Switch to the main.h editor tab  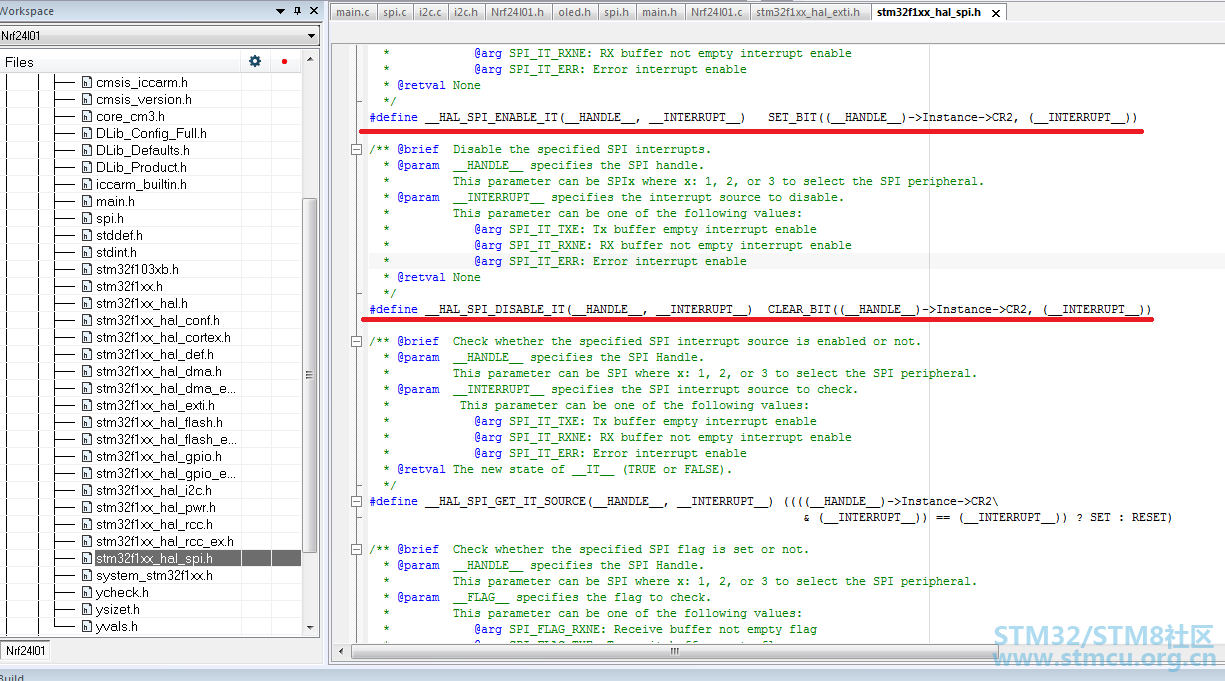point(658,12)
